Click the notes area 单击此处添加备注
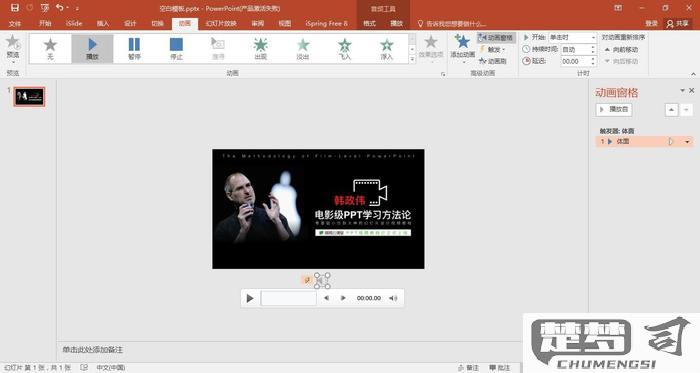This screenshot has height=373, width=700. point(92,350)
